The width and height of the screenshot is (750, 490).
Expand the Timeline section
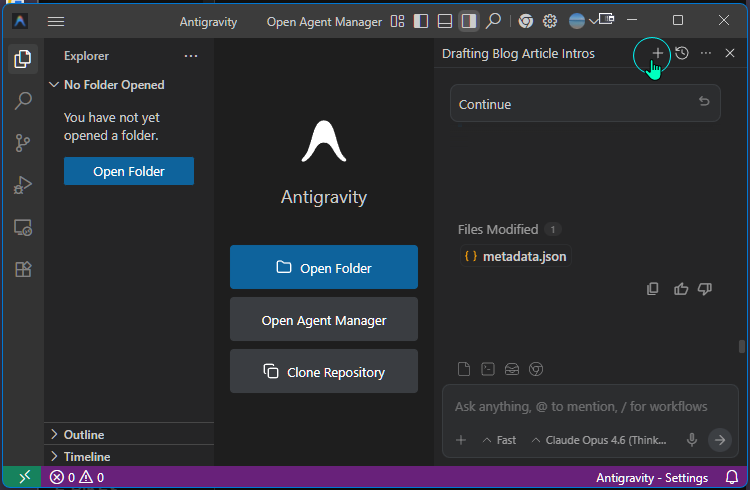(x=86, y=456)
